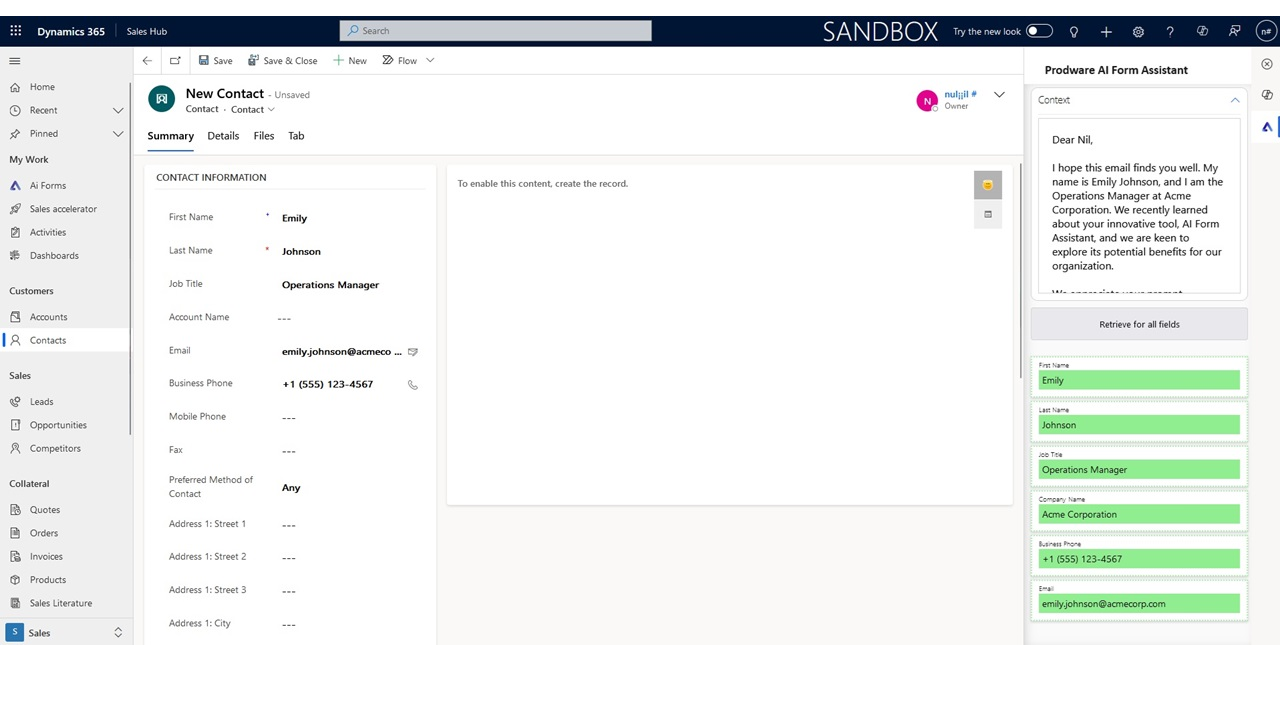Image resolution: width=1280 pixels, height=720 pixels.
Task: Click the Save command
Action: point(215,61)
